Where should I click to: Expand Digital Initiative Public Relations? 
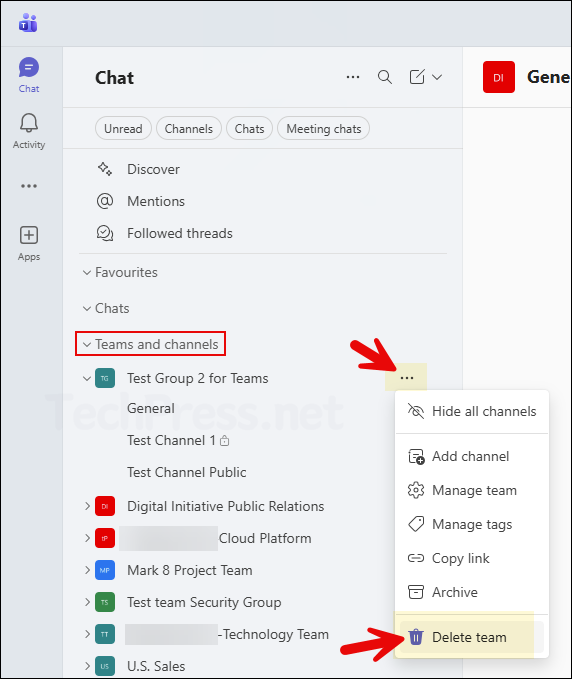pyautogui.click(x=87, y=506)
